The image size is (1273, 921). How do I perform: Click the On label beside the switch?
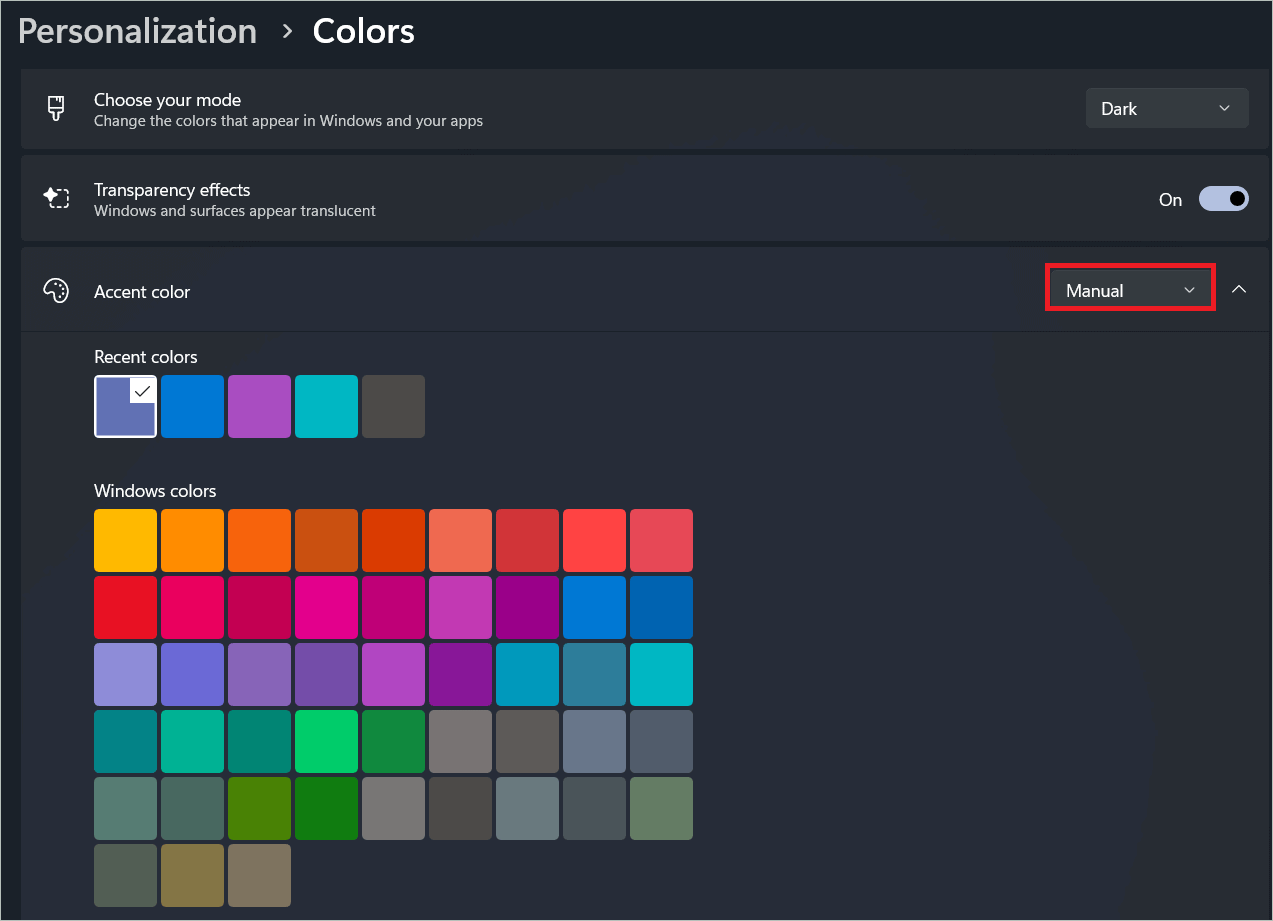(1170, 200)
